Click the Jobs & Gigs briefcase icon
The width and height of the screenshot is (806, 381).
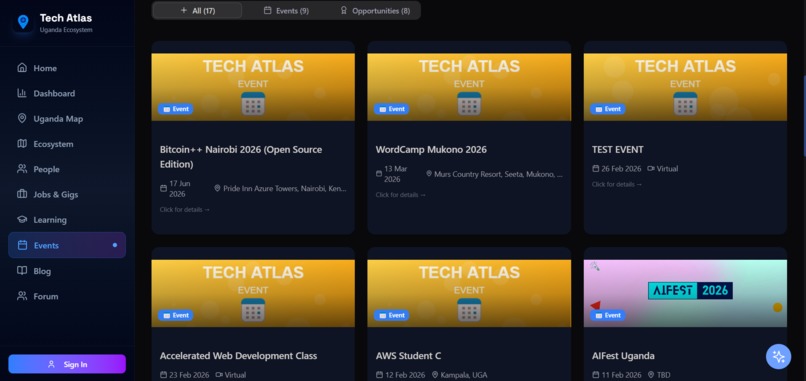(22, 194)
